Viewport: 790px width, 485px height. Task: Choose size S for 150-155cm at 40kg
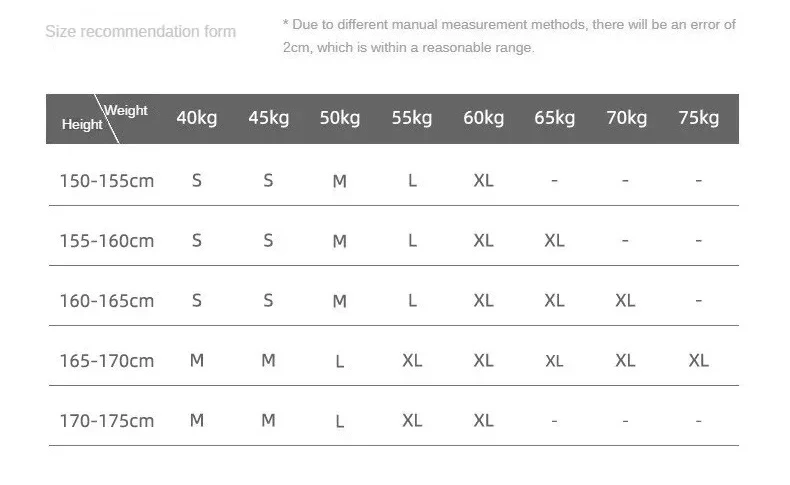pyautogui.click(x=197, y=181)
